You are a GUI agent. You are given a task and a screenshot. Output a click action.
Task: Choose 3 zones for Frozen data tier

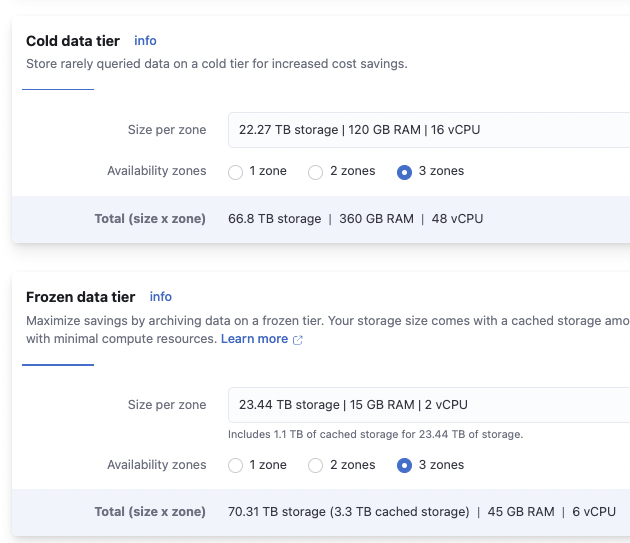(x=404, y=465)
